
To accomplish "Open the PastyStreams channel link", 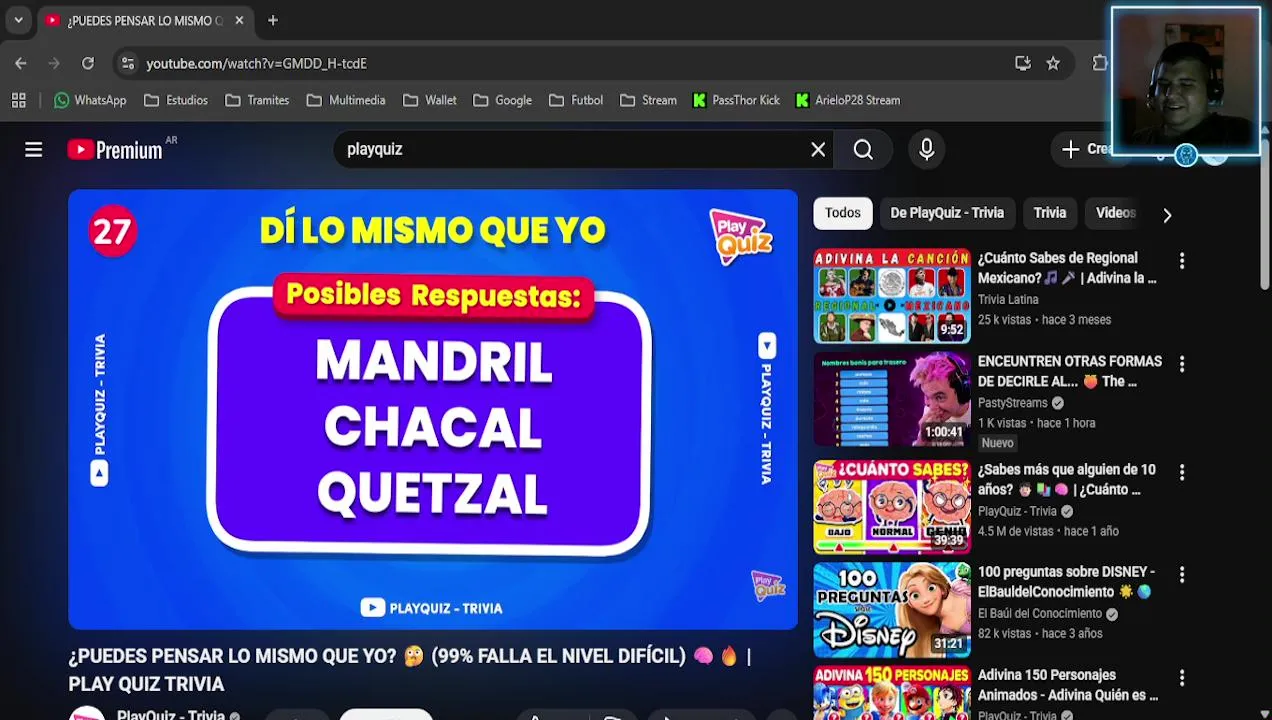I will [1013, 403].
